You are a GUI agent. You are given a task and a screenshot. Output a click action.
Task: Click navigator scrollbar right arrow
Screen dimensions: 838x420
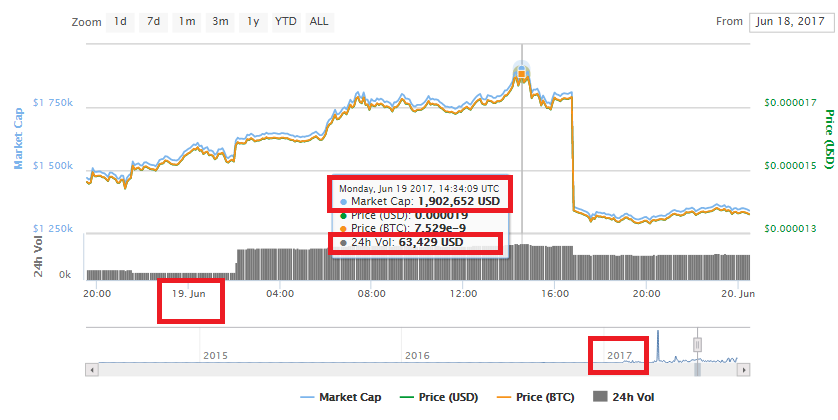[x=743, y=369]
